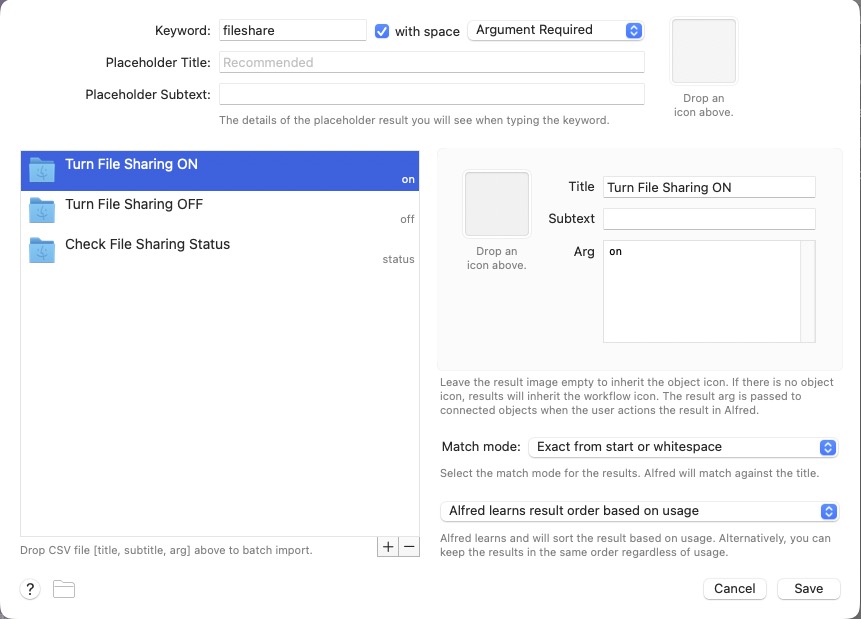Open the Alfred learns result order dropdown
Viewport: 861px width, 619px height.
point(638,511)
